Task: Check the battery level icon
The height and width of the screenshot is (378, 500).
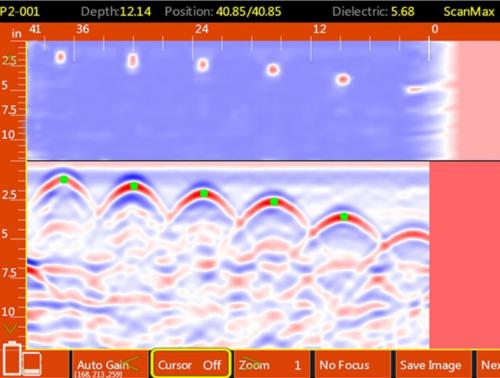Action: [x=12, y=359]
